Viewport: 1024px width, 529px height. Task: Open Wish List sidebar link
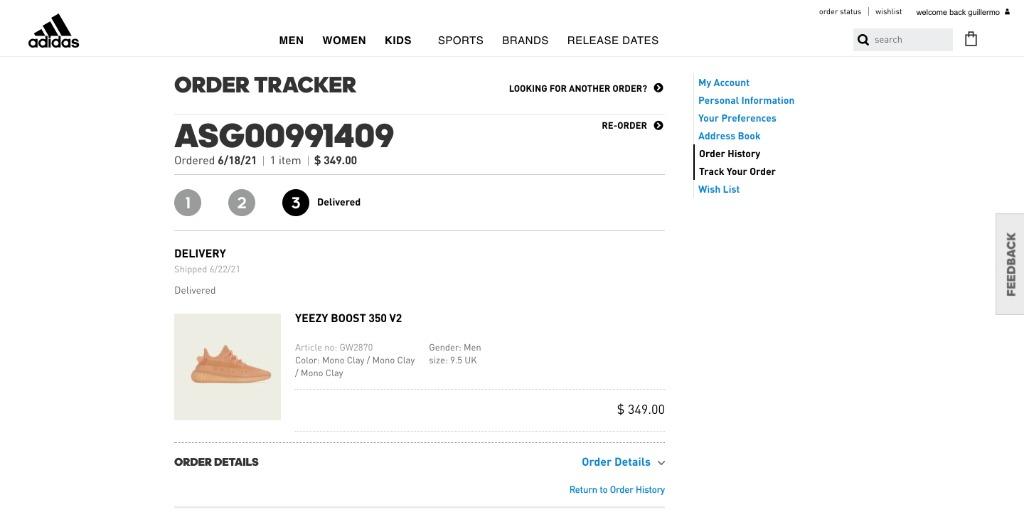click(719, 189)
